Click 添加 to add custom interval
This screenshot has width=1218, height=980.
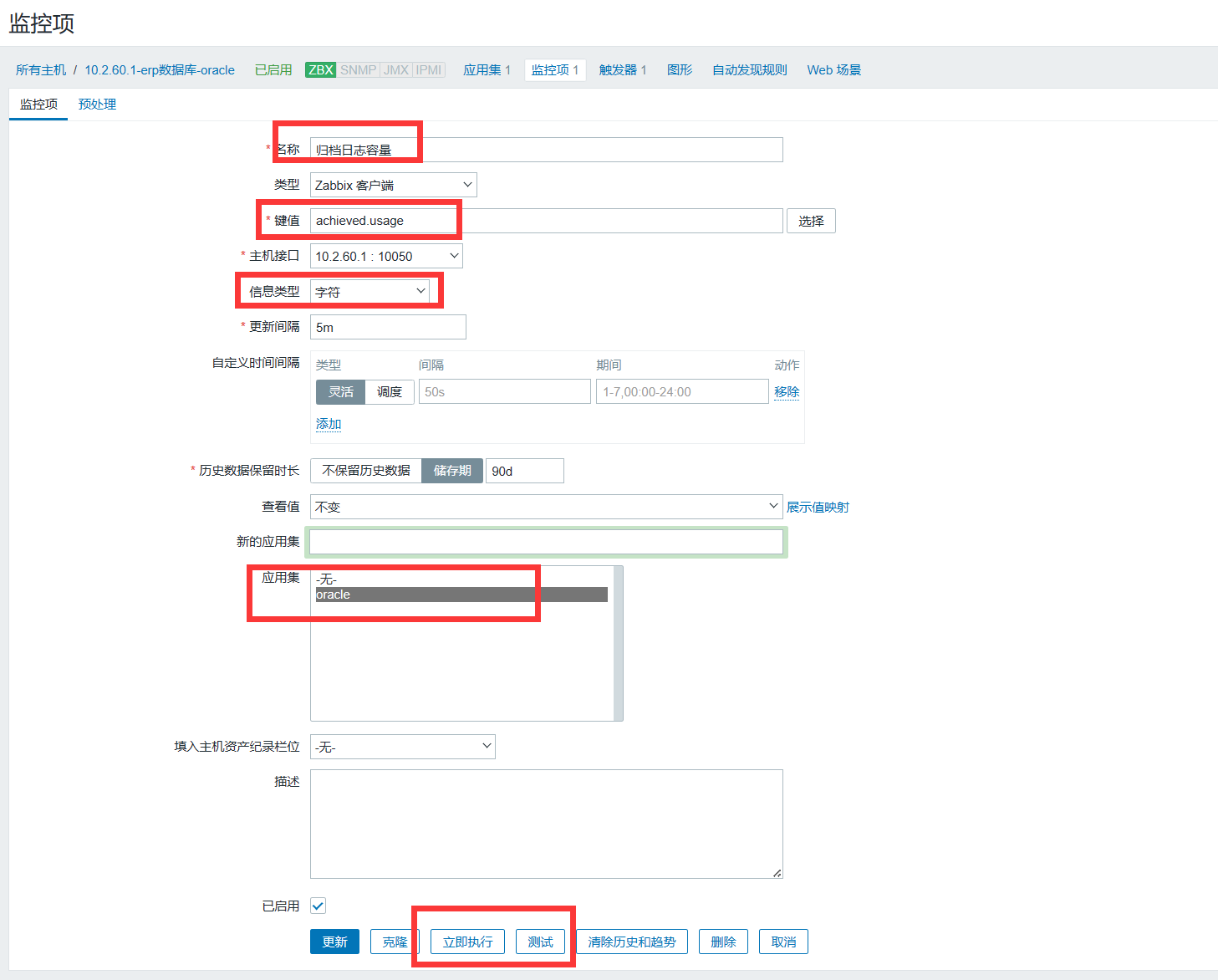click(328, 423)
